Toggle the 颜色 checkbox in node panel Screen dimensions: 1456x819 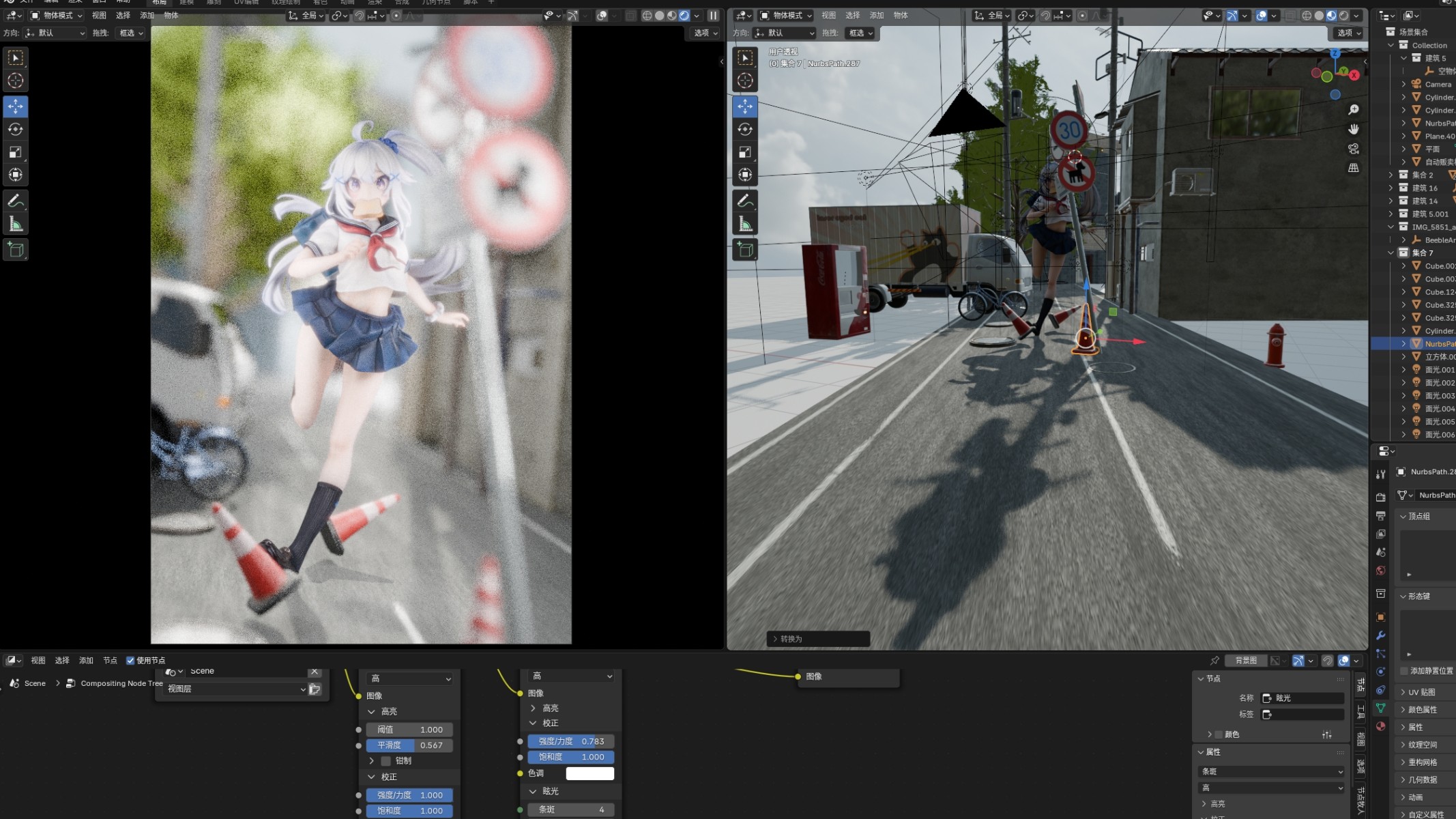pyautogui.click(x=1219, y=734)
